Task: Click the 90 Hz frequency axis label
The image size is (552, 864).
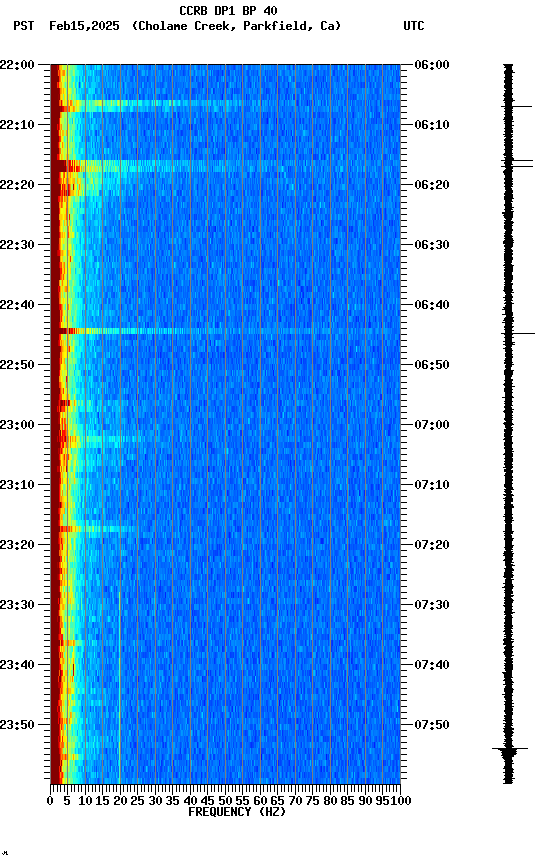Action: click(365, 801)
